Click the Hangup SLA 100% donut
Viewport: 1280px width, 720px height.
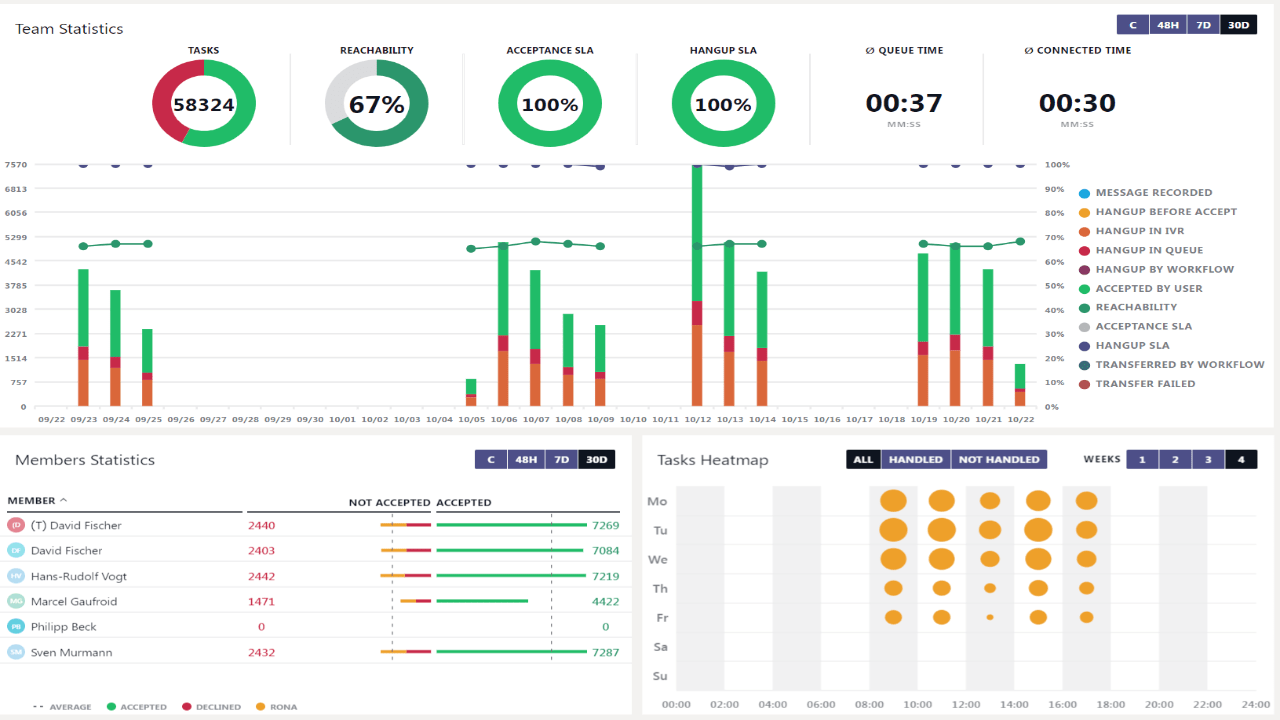[x=723, y=104]
